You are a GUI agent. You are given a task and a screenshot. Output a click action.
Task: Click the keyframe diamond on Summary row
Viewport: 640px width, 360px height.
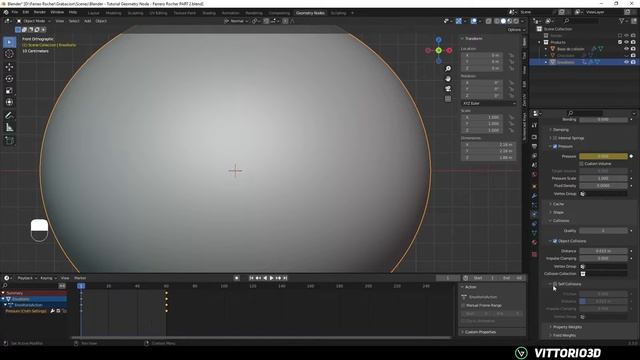tap(166, 293)
